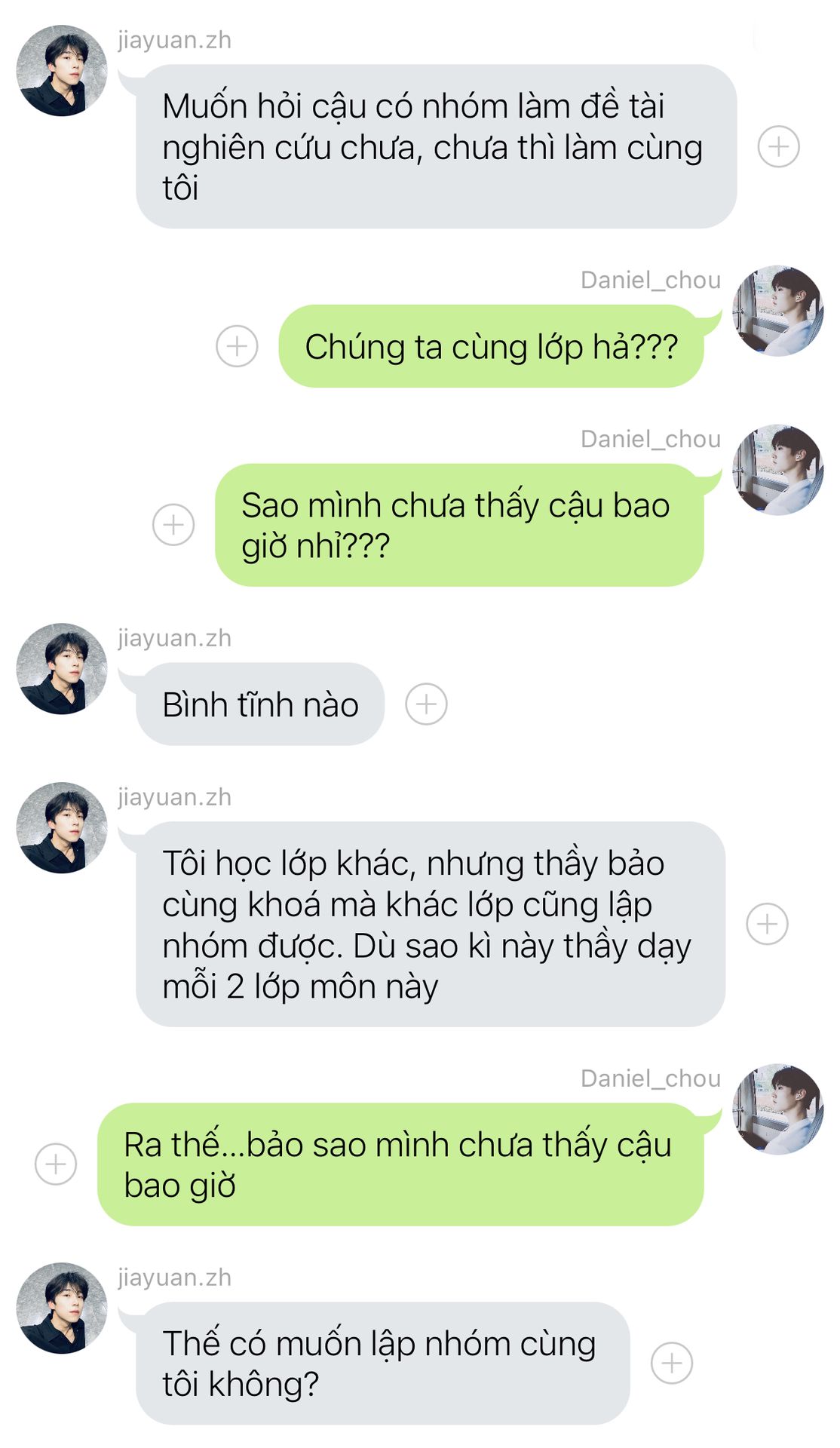Select the "Chúng ta cùng lớp hả???" bubble

point(491,346)
